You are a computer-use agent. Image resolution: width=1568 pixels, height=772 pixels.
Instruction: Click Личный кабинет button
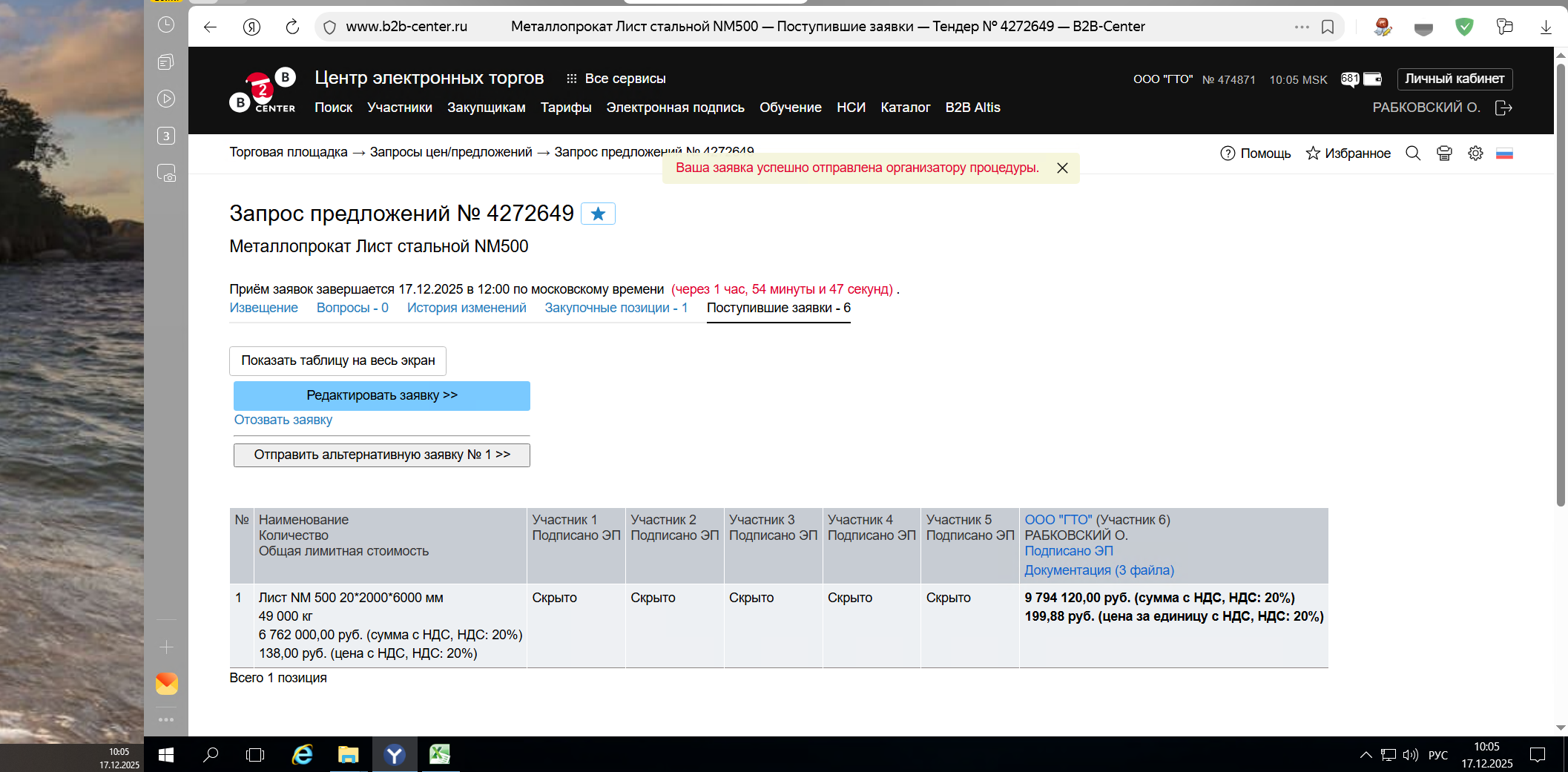[1455, 79]
